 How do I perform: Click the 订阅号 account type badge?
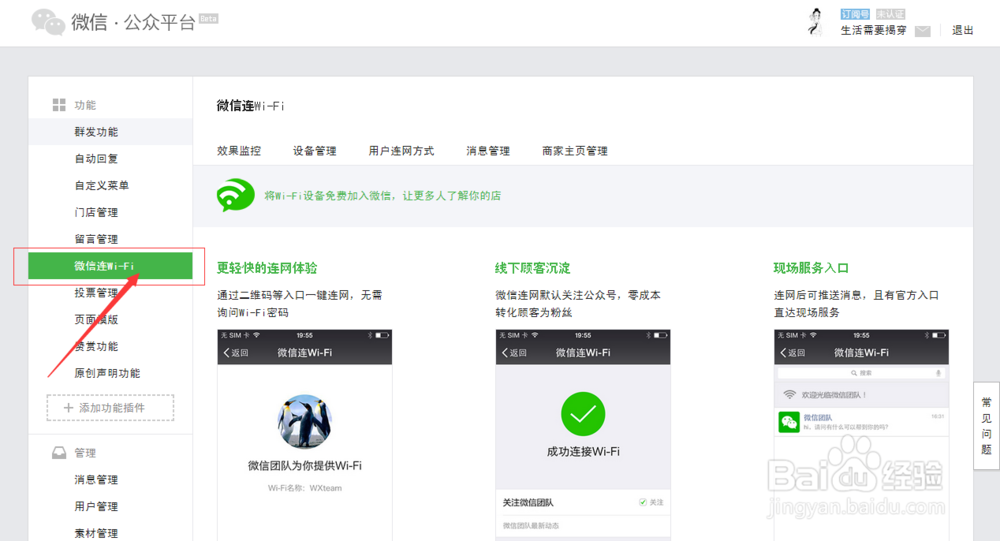[x=855, y=14]
